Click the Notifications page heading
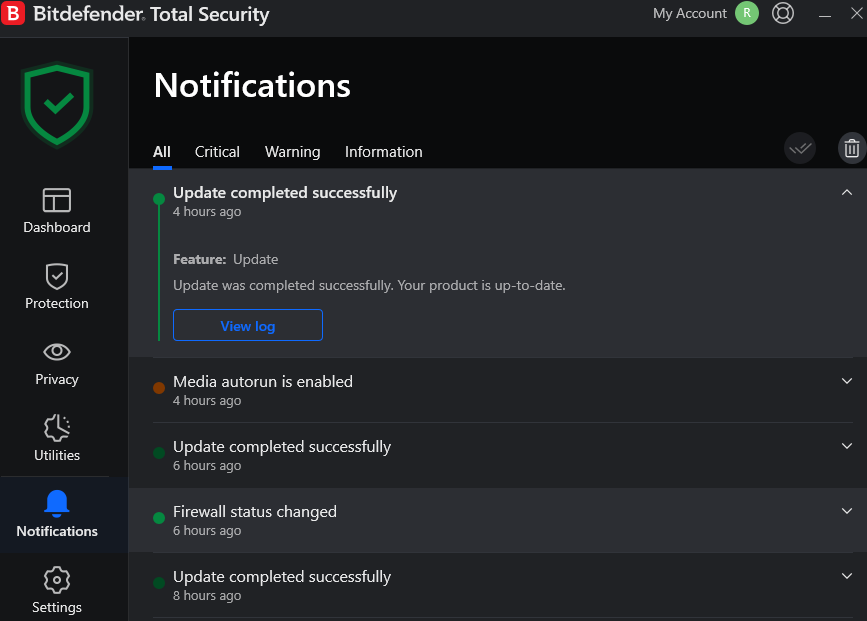This screenshot has width=867, height=621. coord(252,86)
